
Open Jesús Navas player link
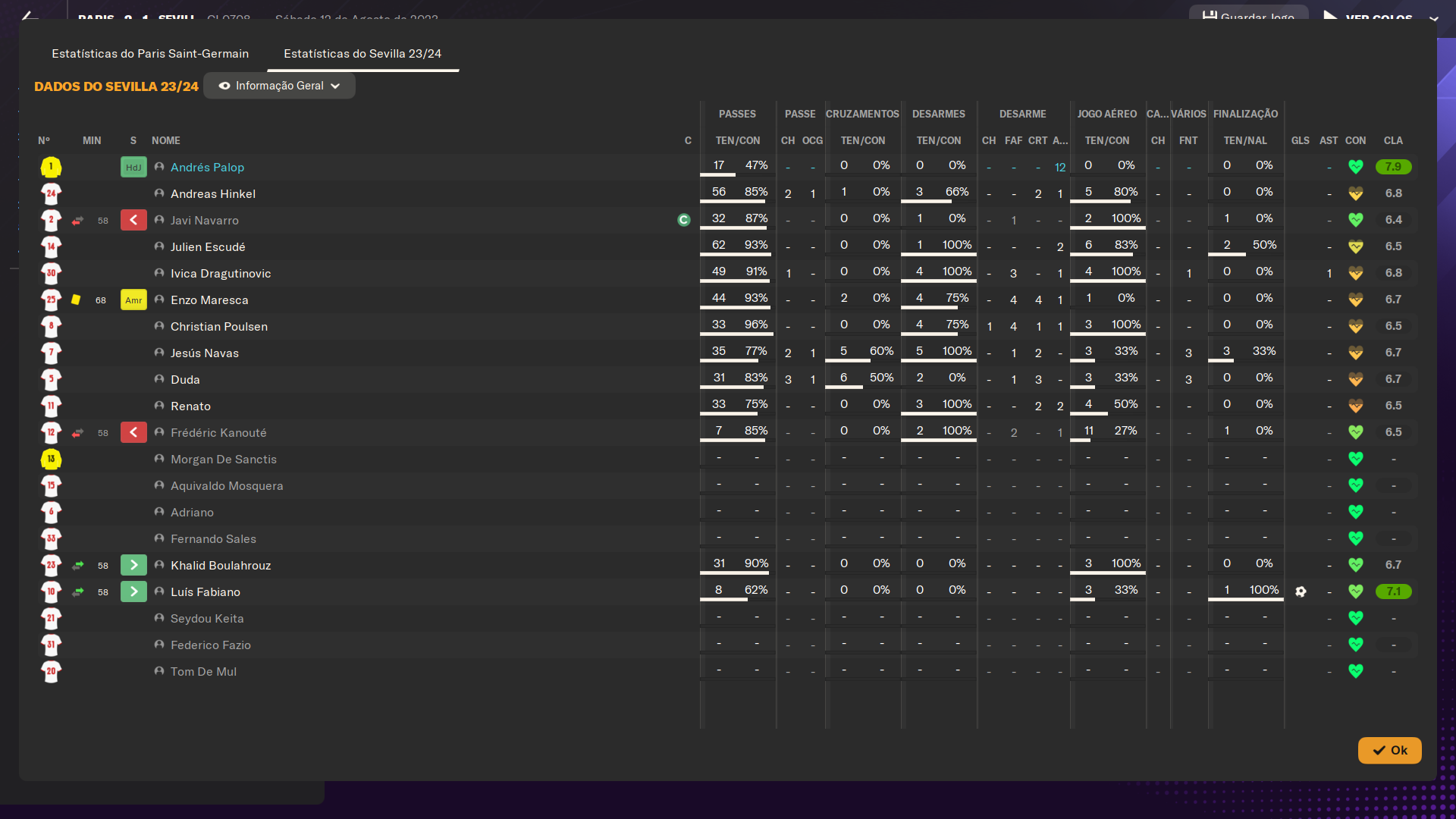[205, 353]
